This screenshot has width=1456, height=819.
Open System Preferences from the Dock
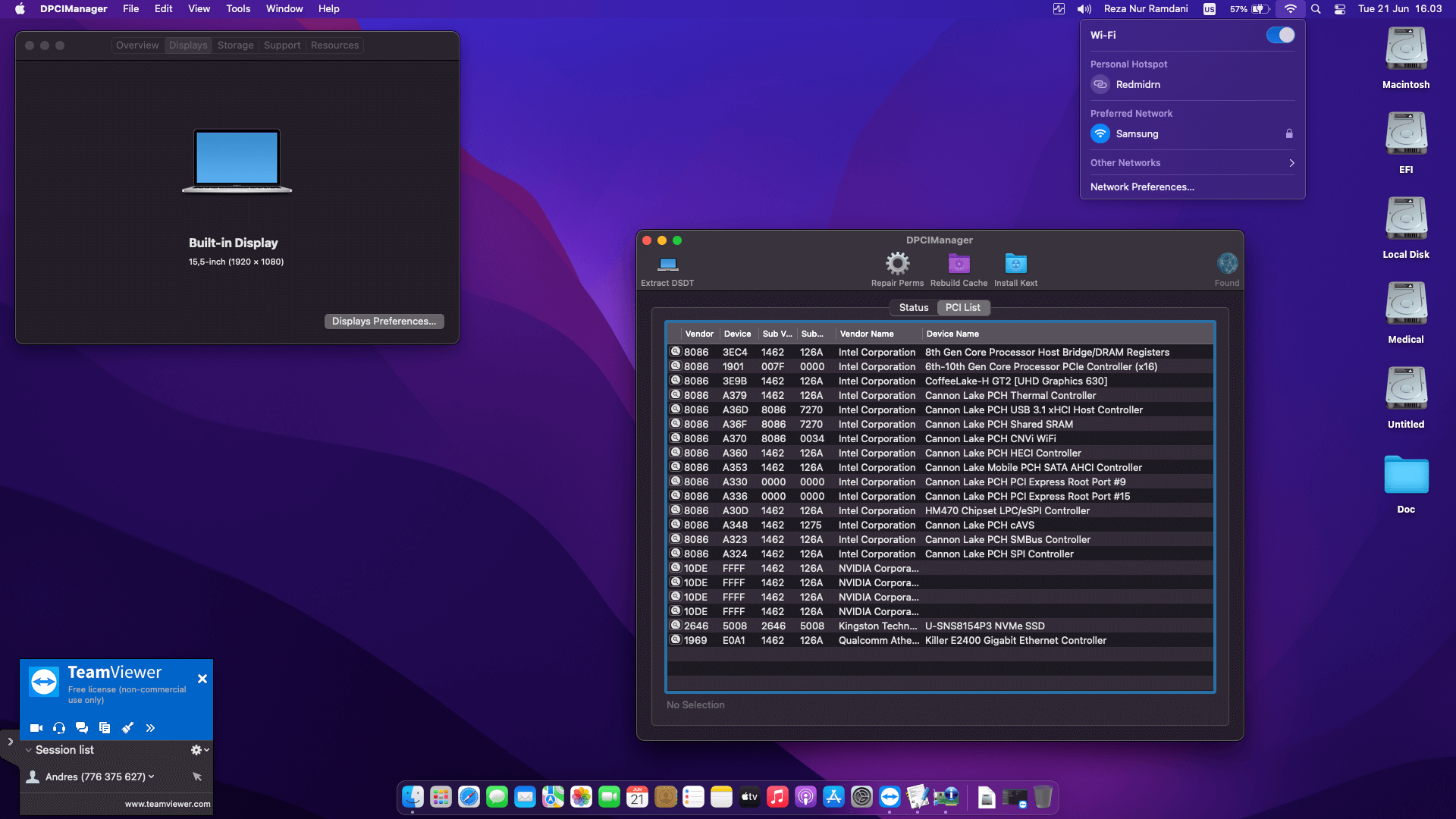click(x=861, y=797)
